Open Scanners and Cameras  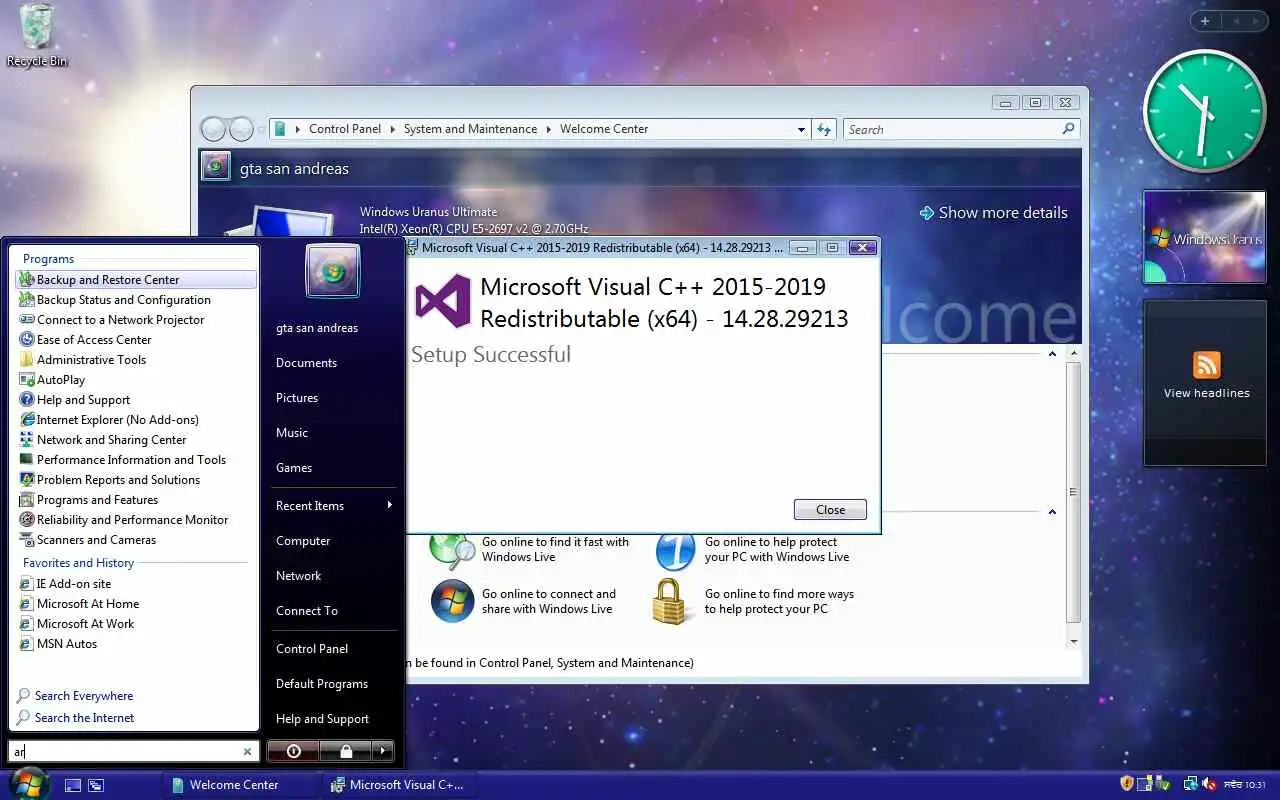87,540
